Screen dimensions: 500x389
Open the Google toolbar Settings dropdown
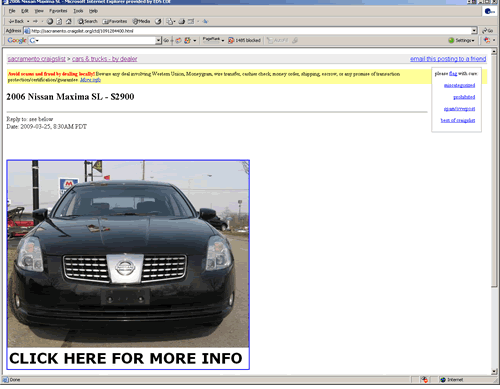point(461,40)
